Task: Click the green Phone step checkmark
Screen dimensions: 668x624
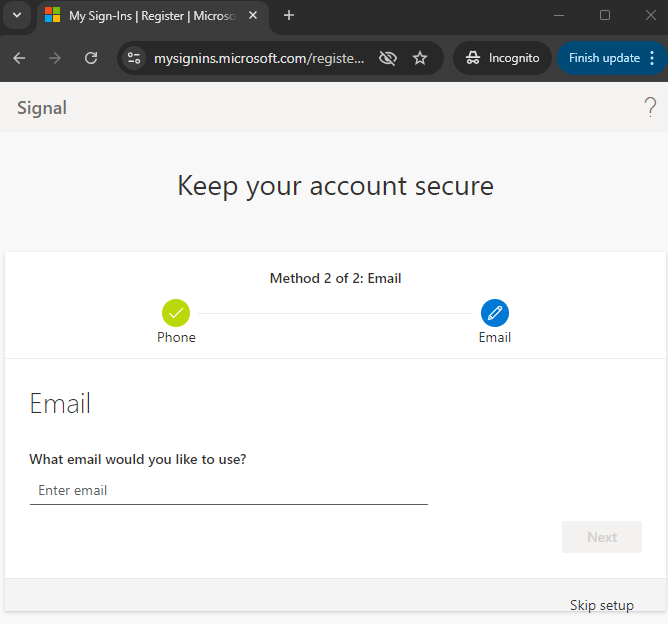Action: click(x=176, y=313)
